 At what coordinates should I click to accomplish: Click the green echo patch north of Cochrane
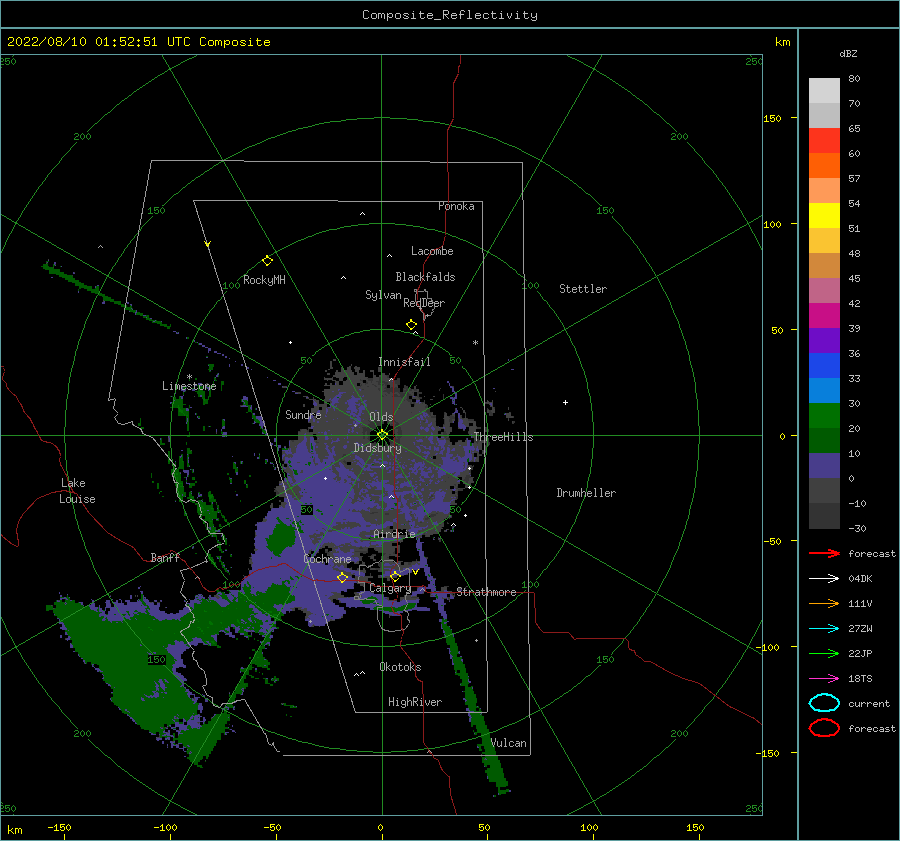(x=281, y=538)
